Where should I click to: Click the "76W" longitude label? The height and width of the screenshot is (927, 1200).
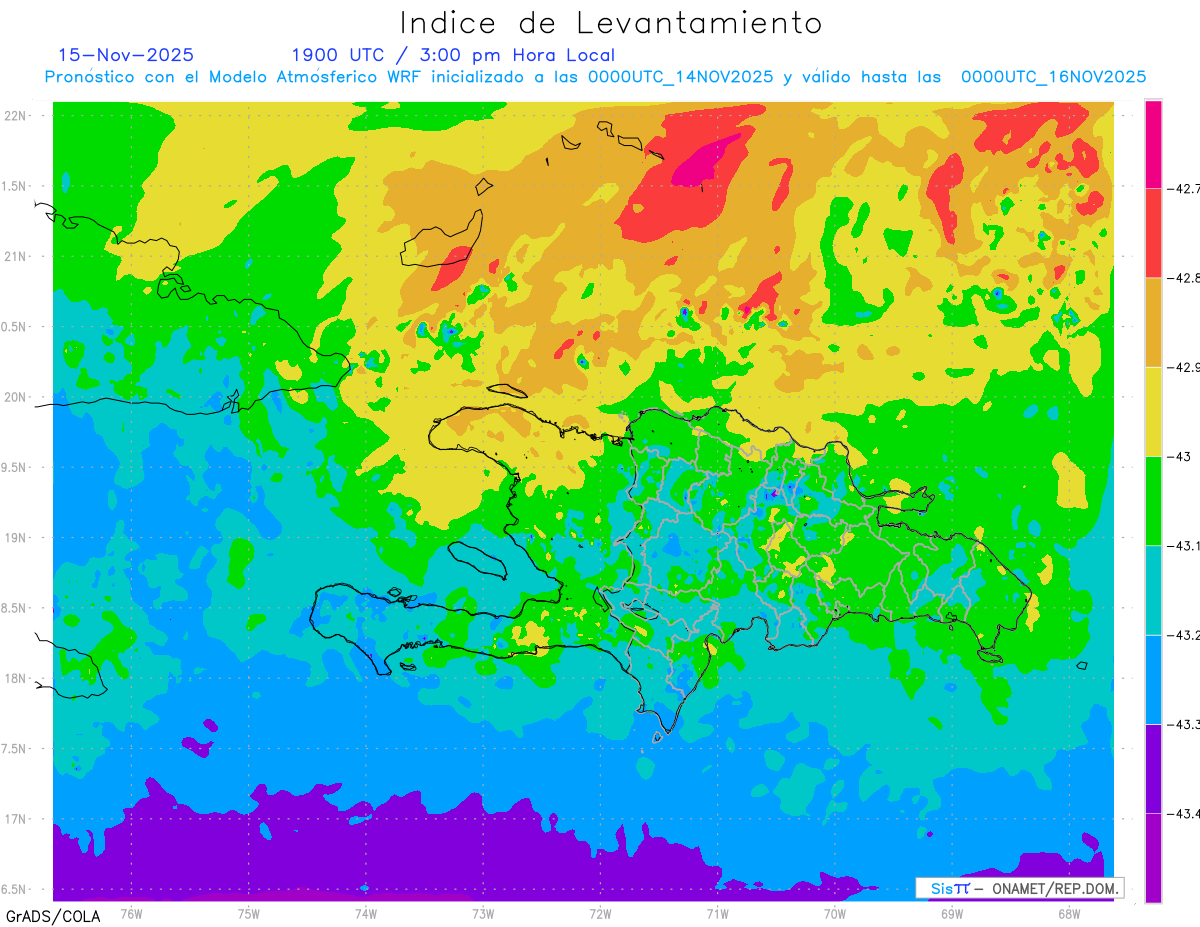[x=131, y=913]
